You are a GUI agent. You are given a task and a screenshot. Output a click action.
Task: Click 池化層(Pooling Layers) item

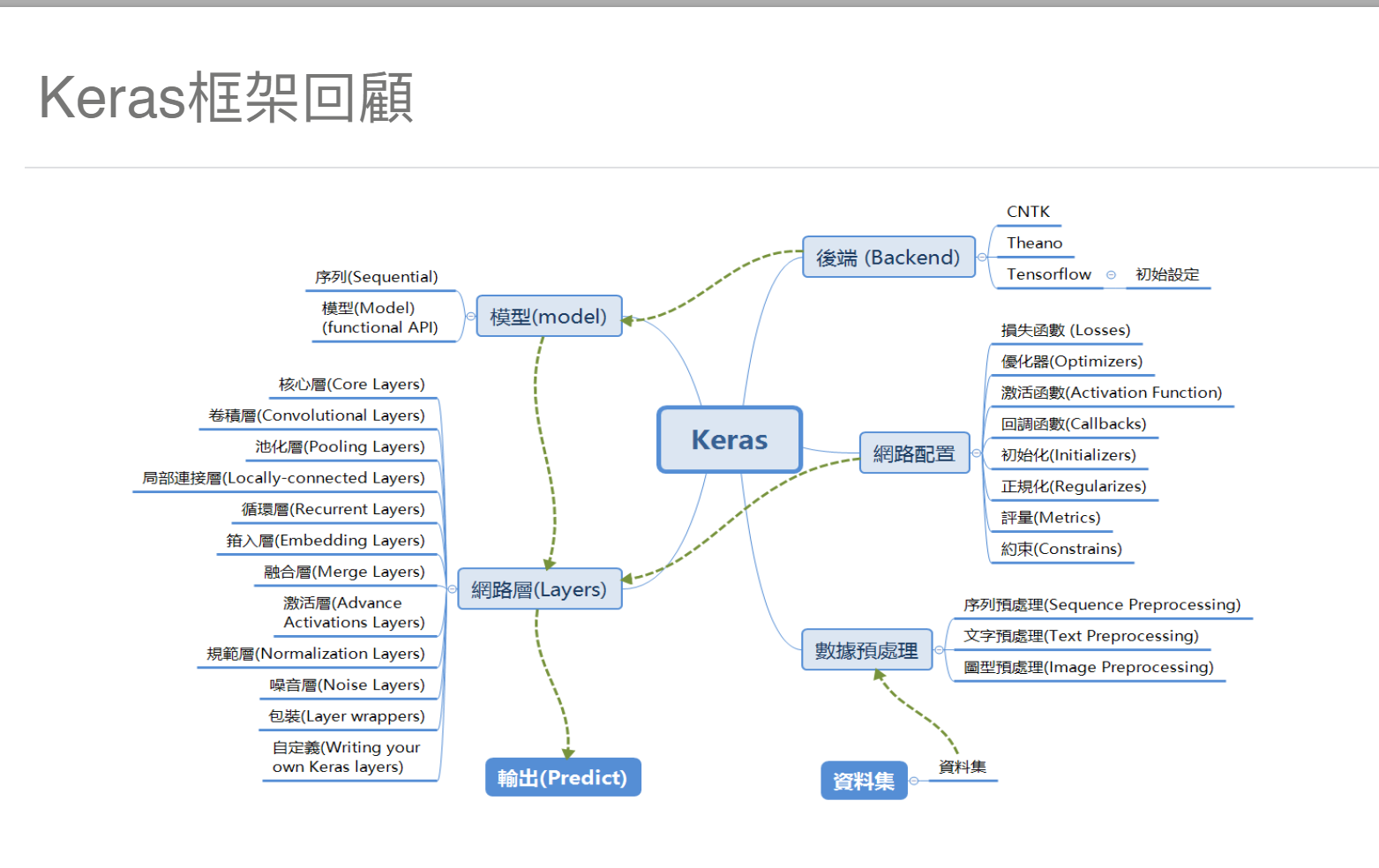[x=340, y=447]
